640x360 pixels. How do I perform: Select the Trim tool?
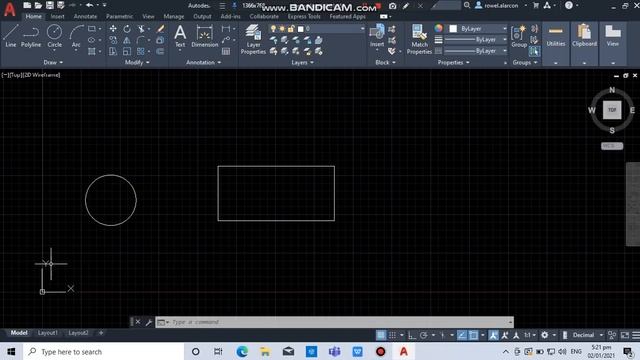141,29
